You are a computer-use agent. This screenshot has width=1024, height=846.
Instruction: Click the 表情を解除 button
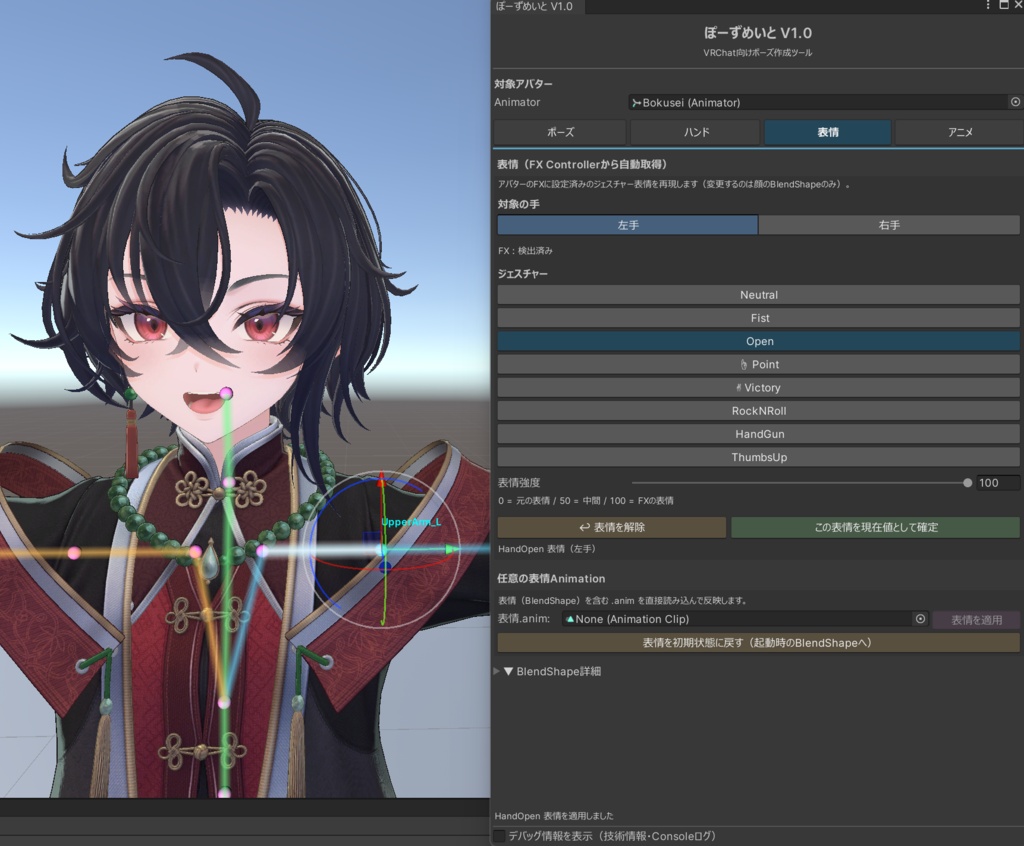point(611,527)
